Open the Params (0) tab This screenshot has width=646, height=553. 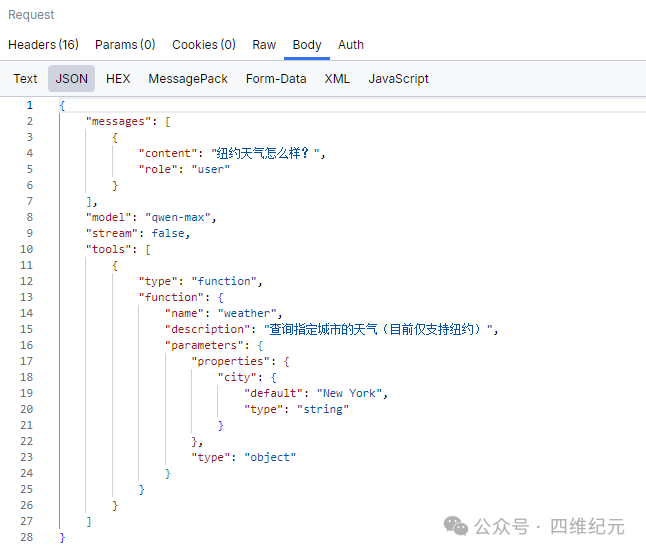tap(125, 45)
